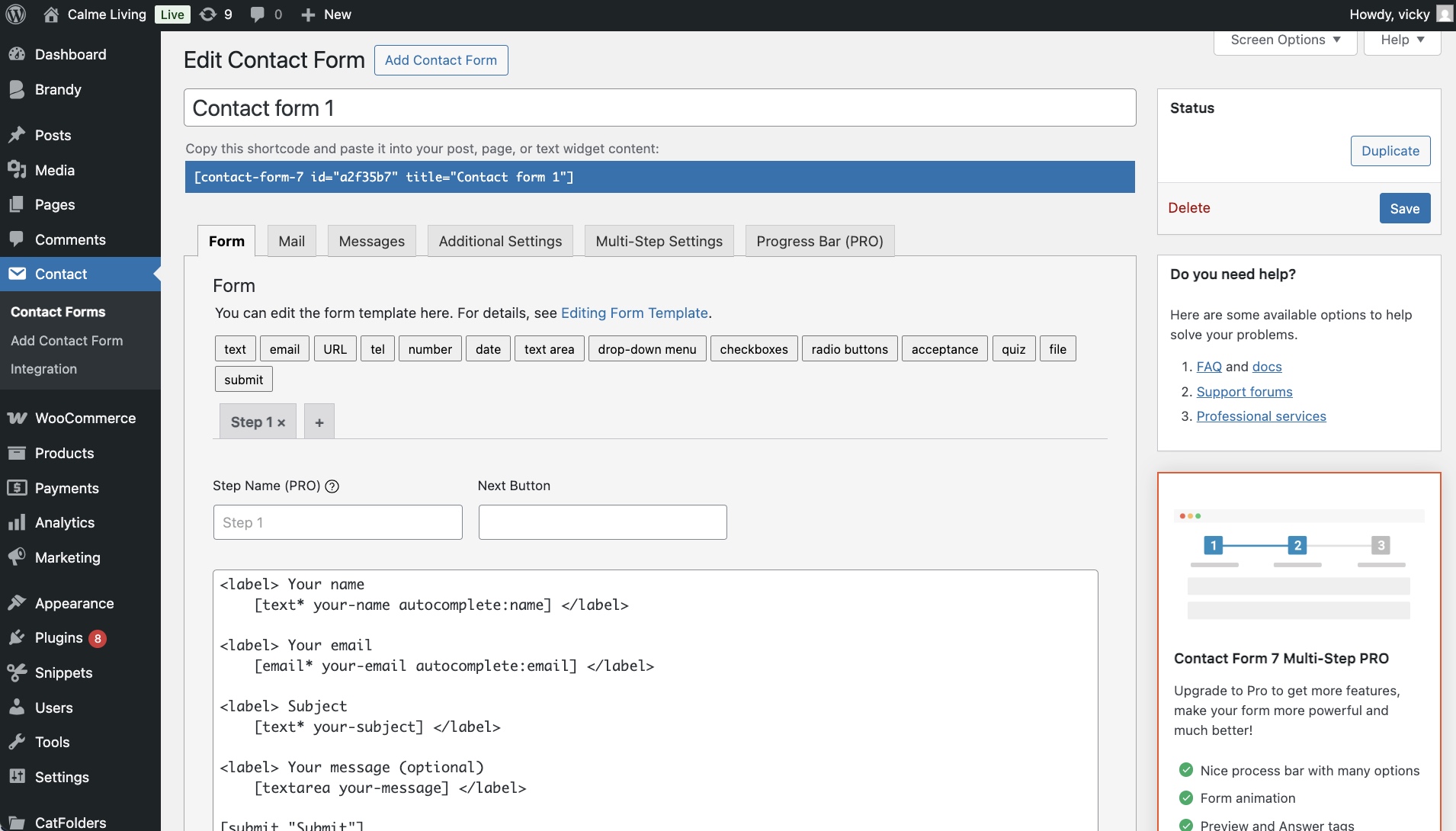The height and width of the screenshot is (831, 1456).
Task: Click the Pages sidebar icon
Action: (17, 204)
